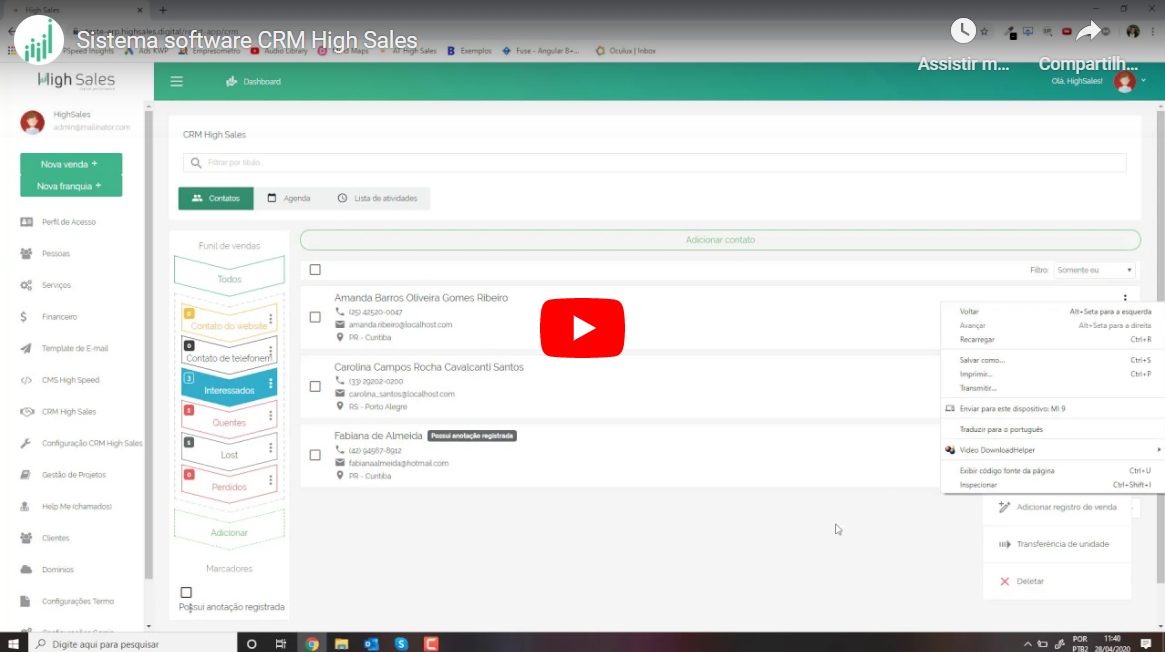Click Amanda Barros Oliveira Gomes Ribeiro name
Screen dimensions: 1165x652
coord(421,298)
